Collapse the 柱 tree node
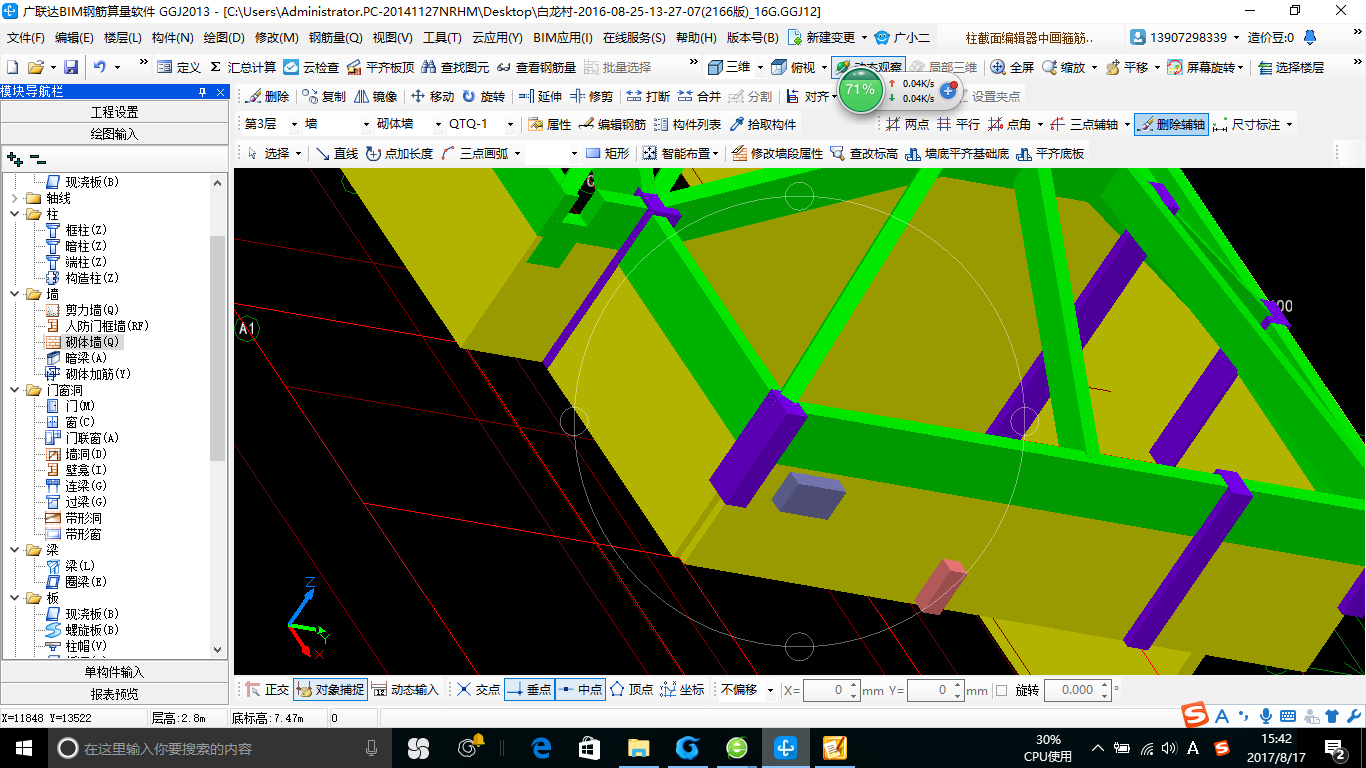 14,215
